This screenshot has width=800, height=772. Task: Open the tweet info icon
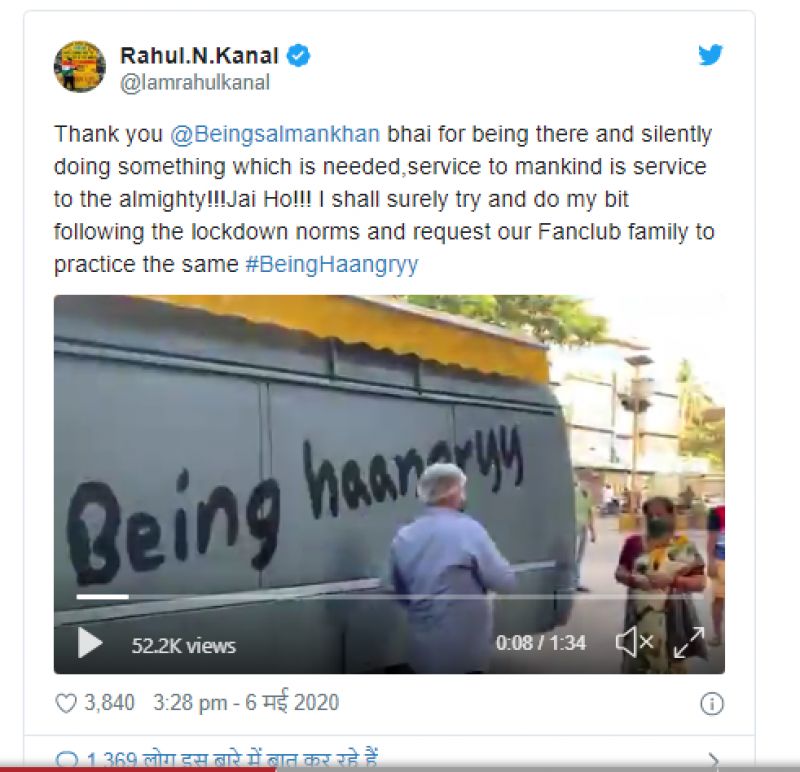(x=711, y=704)
